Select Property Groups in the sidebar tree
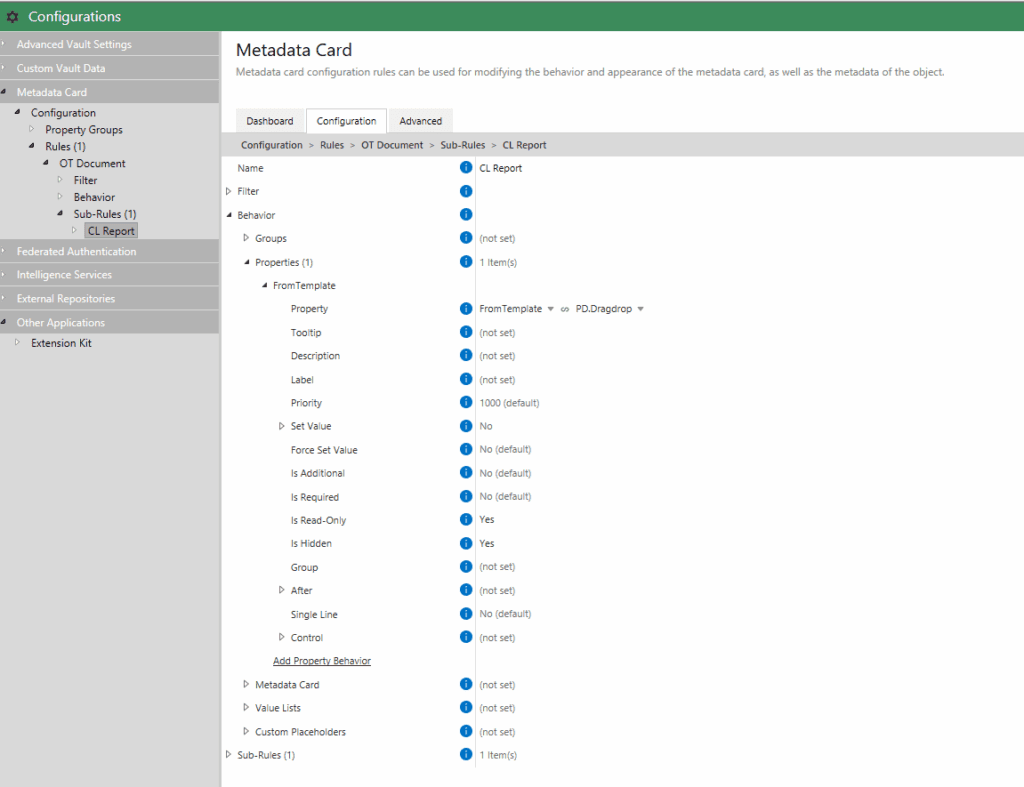The height and width of the screenshot is (787, 1024). (x=84, y=130)
